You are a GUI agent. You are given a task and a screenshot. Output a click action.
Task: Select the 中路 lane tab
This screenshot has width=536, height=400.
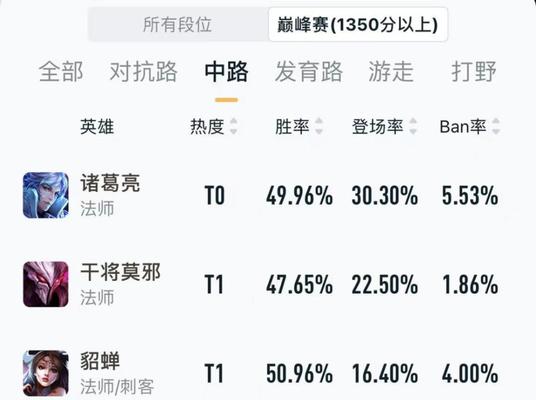[226, 72]
